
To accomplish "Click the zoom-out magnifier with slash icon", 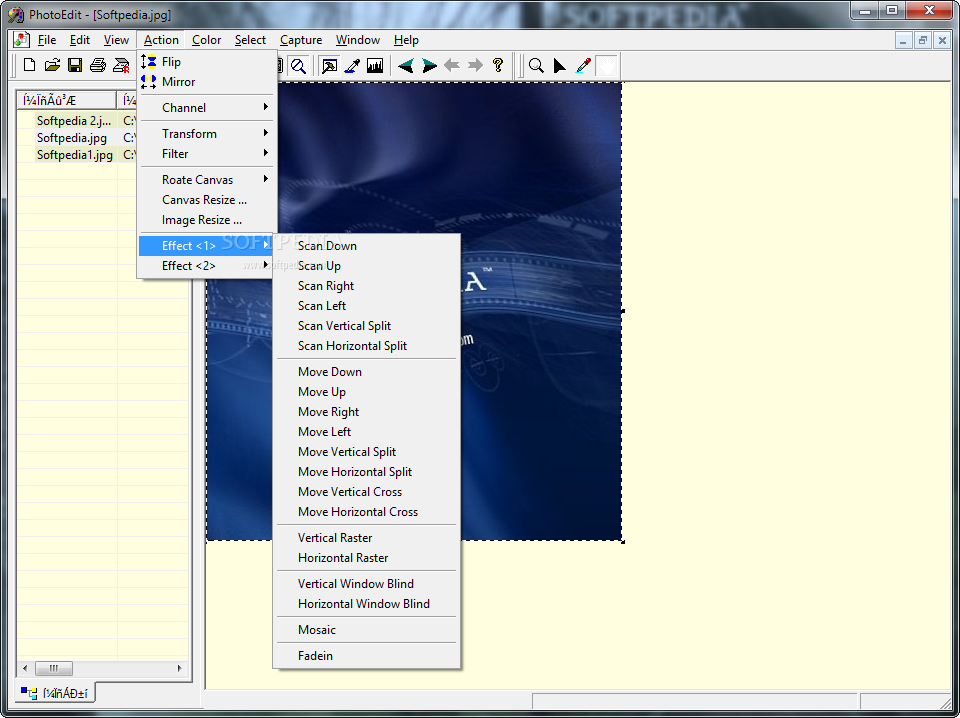I will tap(298, 65).
